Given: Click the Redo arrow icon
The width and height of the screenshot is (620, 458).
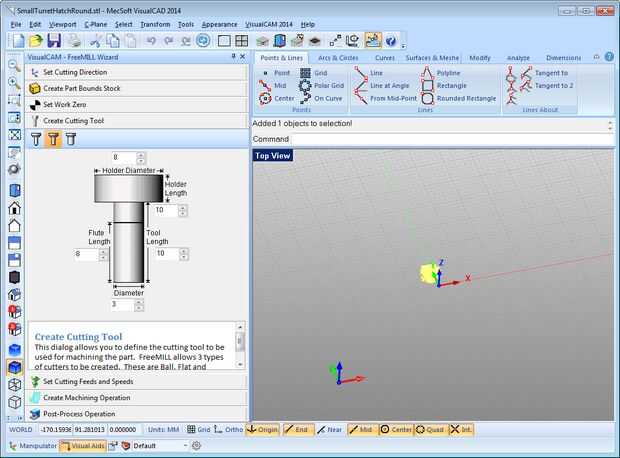Looking at the screenshot, I should [x=168, y=40].
